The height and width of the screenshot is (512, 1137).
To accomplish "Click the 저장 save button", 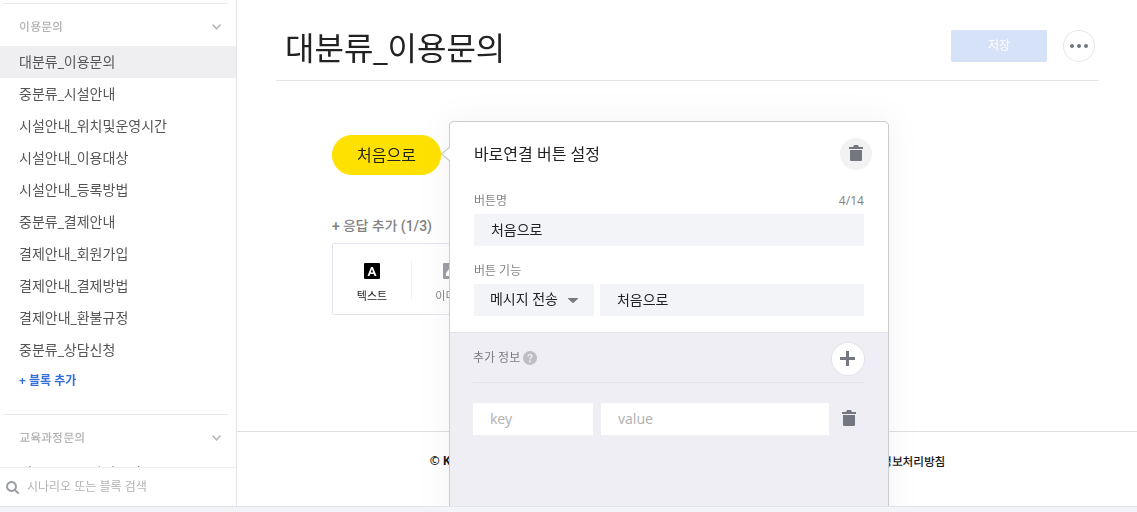I will pyautogui.click(x=998, y=46).
